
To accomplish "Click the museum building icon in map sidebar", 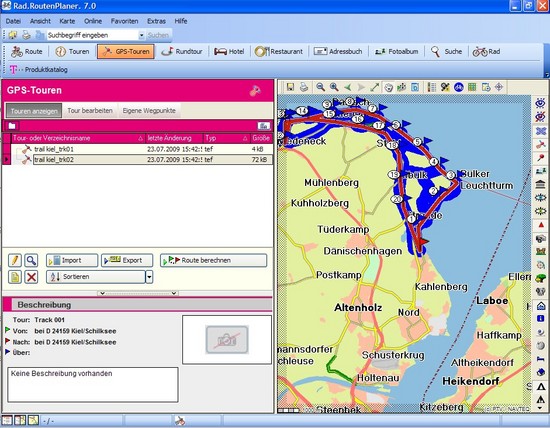I will coord(541,184).
